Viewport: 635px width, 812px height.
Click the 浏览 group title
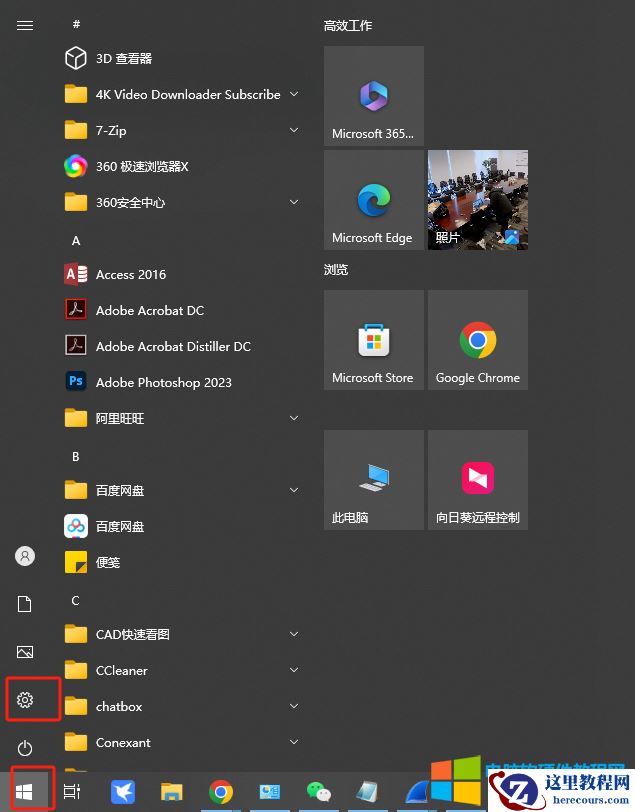[336, 270]
